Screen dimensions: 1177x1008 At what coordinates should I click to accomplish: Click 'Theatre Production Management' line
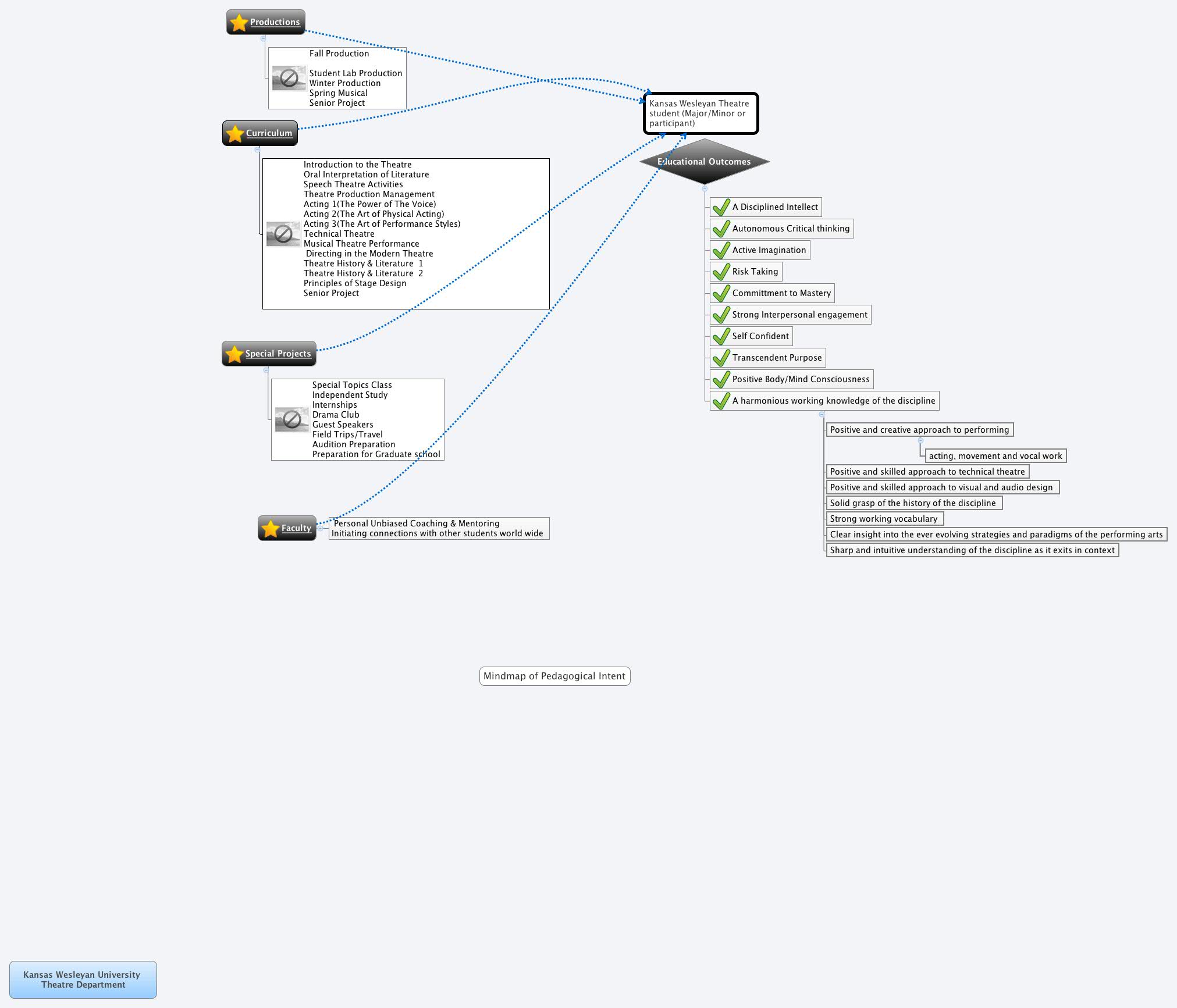tap(369, 194)
